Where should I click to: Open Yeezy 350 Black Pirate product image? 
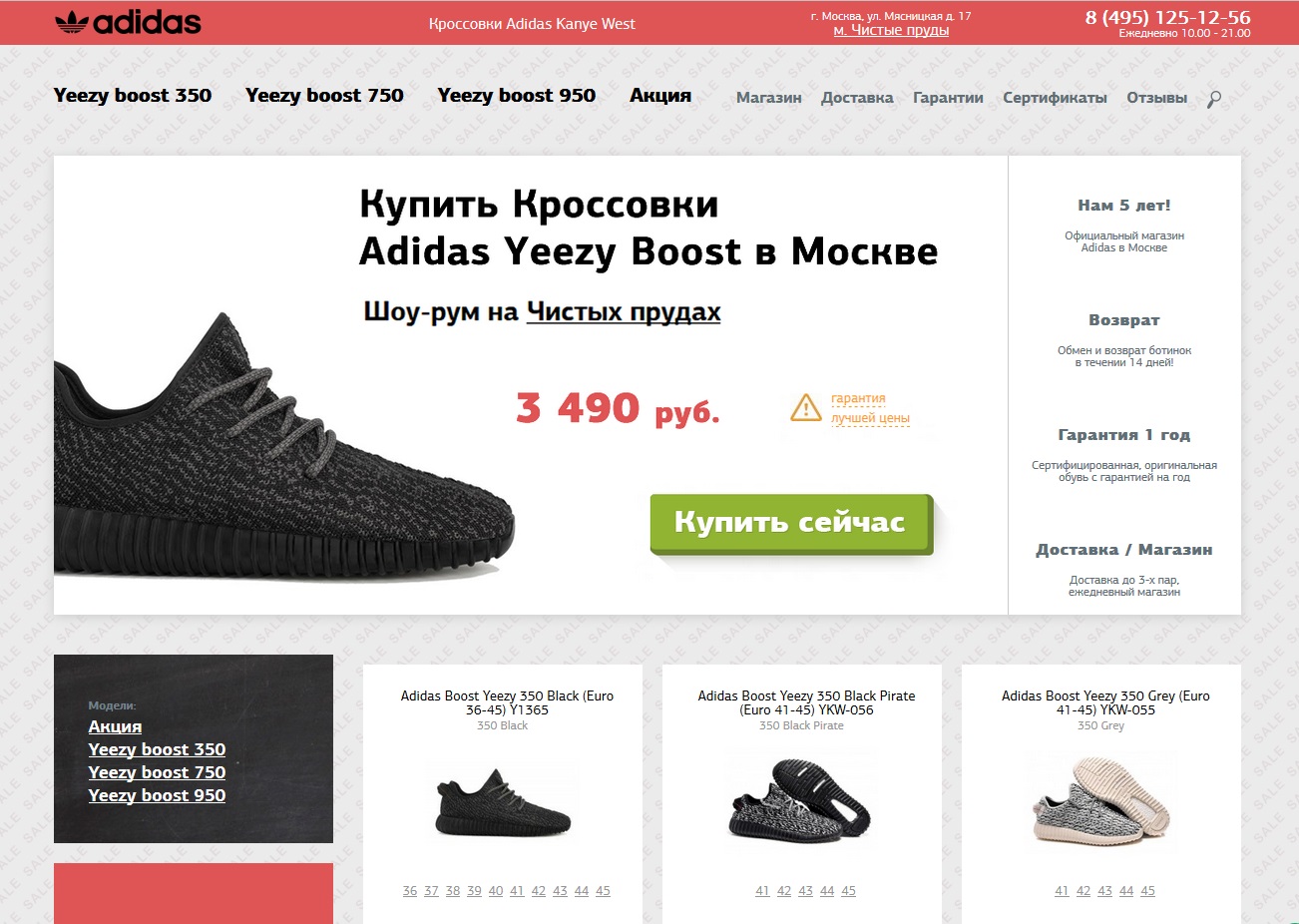[802, 800]
